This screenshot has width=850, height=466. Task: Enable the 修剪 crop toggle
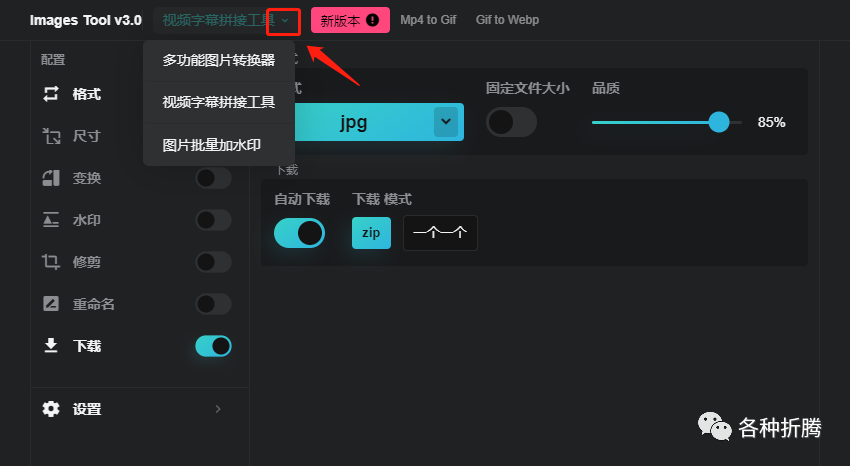tap(213, 262)
